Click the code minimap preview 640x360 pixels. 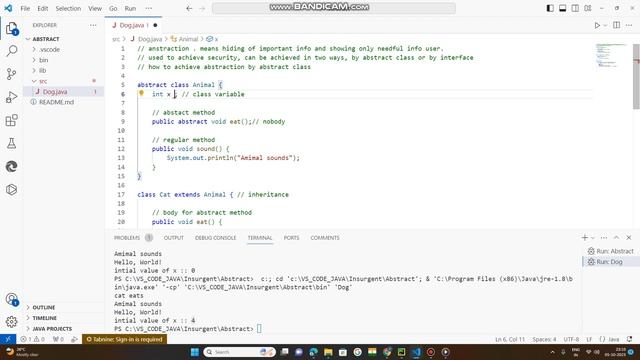(611, 56)
